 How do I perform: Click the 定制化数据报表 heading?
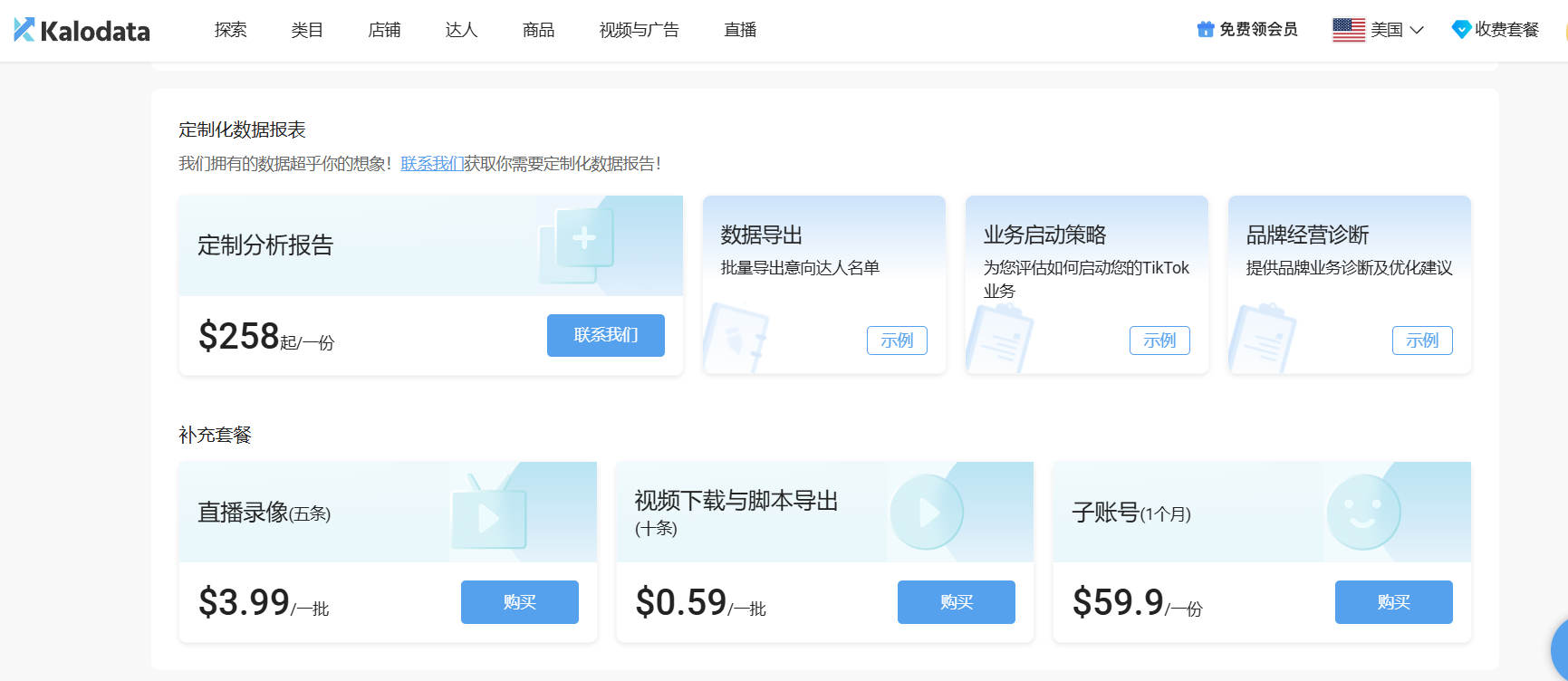pyautogui.click(x=242, y=129)
